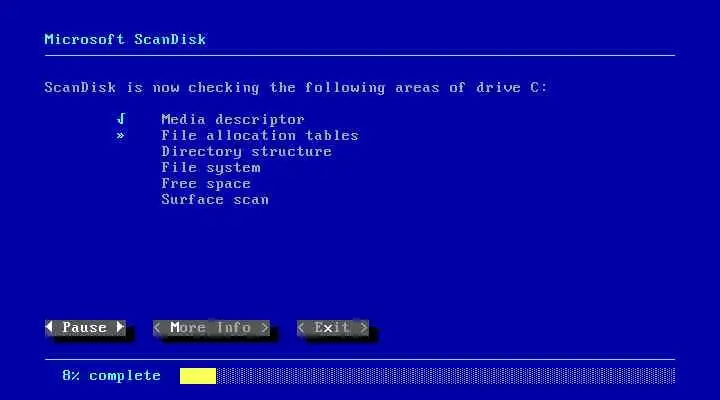Open the More Info button
Screen dimensions: 720x400
pos(211,327)
